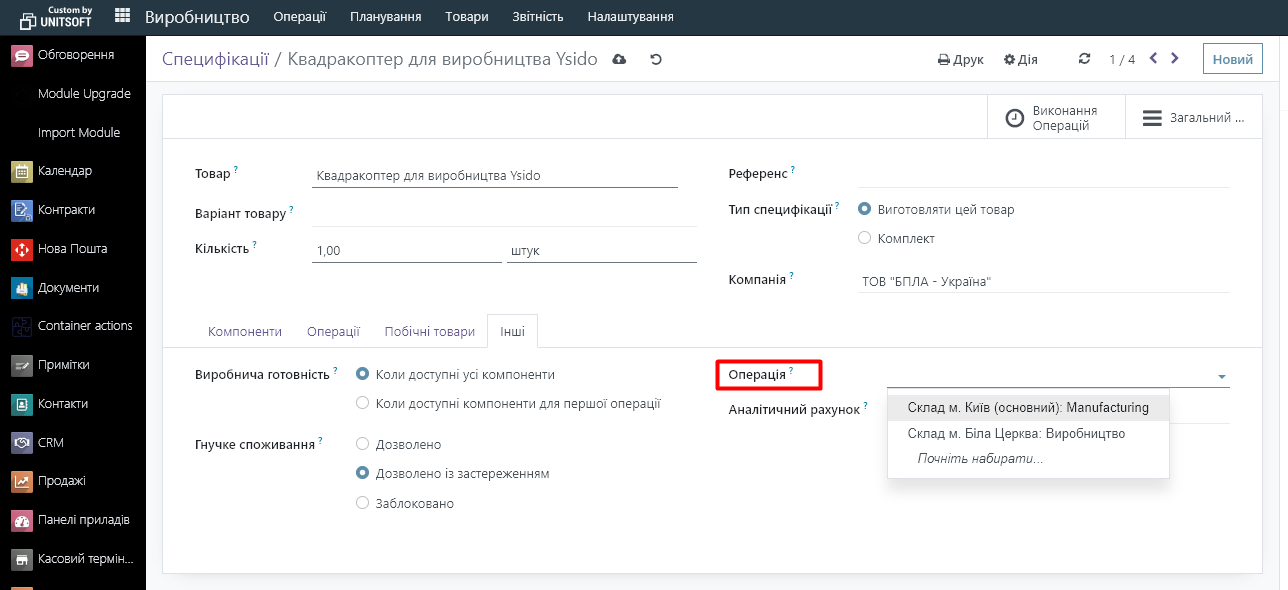The width and height of the screenshot is (1288, 590).
Task: Open Календар from the sidebar
Action: (x=73, y=171)
